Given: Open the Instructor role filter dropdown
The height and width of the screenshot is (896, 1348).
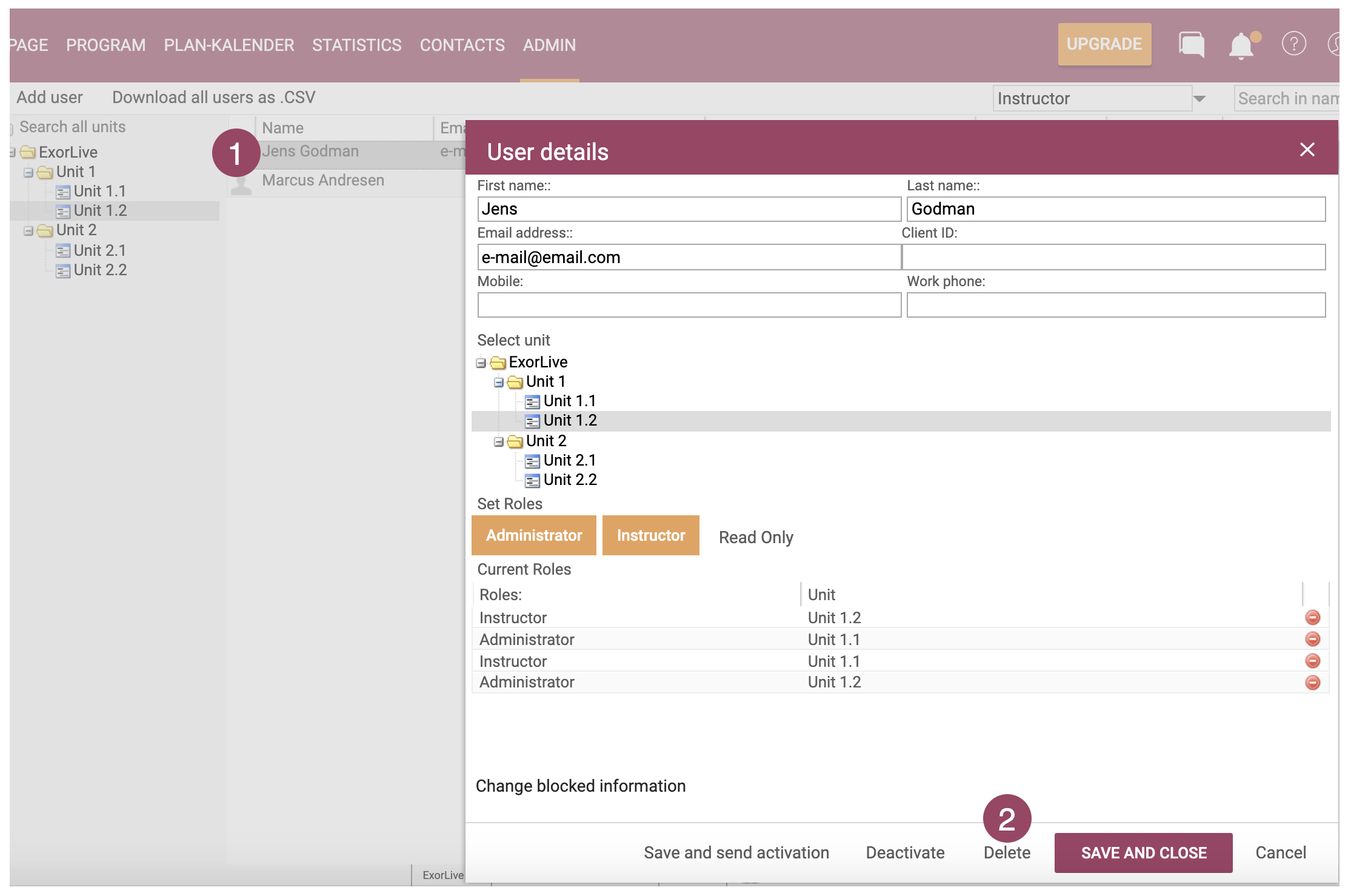Looking at the screenshot, I should (1199, 99).
